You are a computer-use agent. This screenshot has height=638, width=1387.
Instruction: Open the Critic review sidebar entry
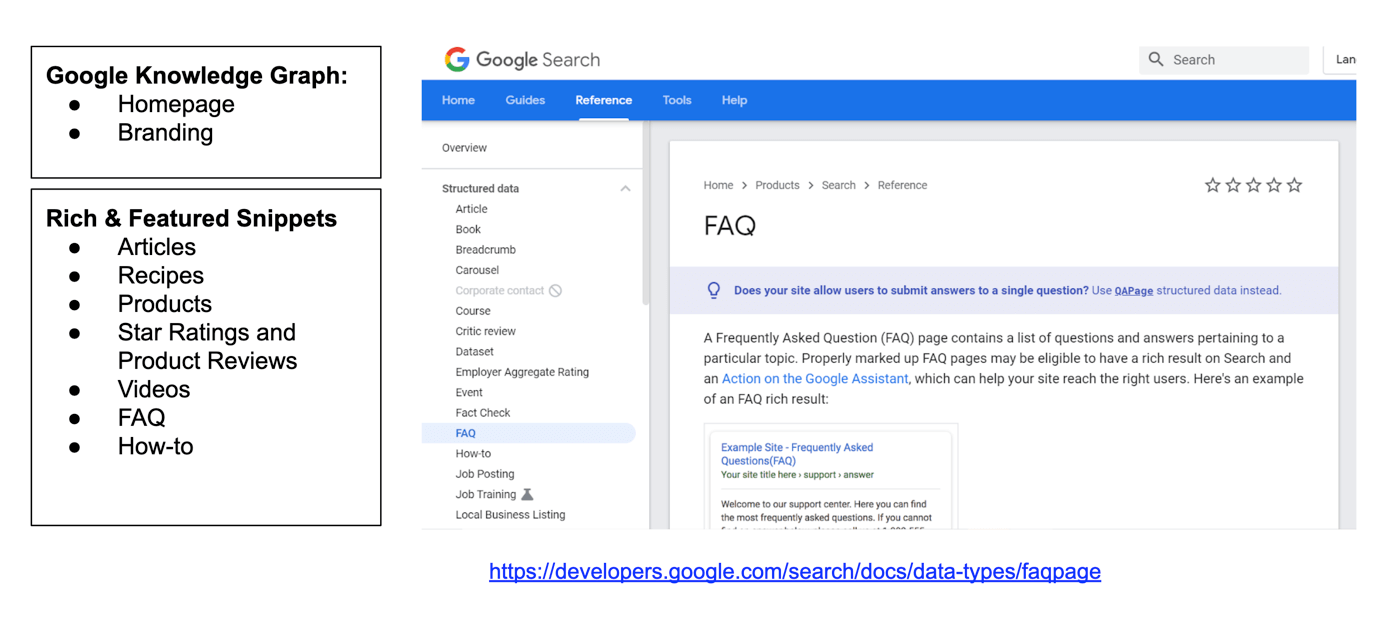pyautogui.click(x=485, y=331)
